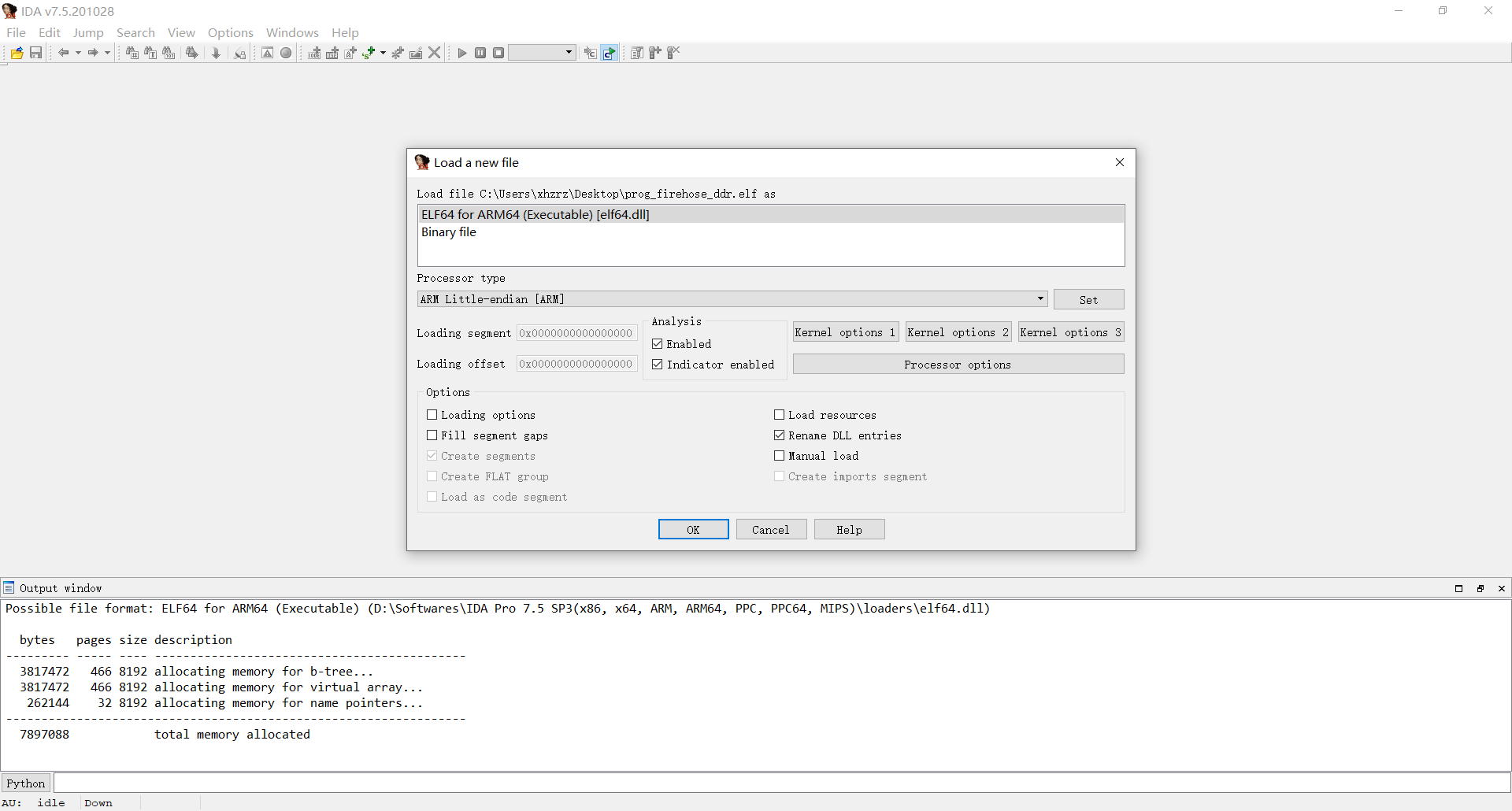Click the convert to data icon
This screenshot has width=1512, height=811.
[332, 53]
